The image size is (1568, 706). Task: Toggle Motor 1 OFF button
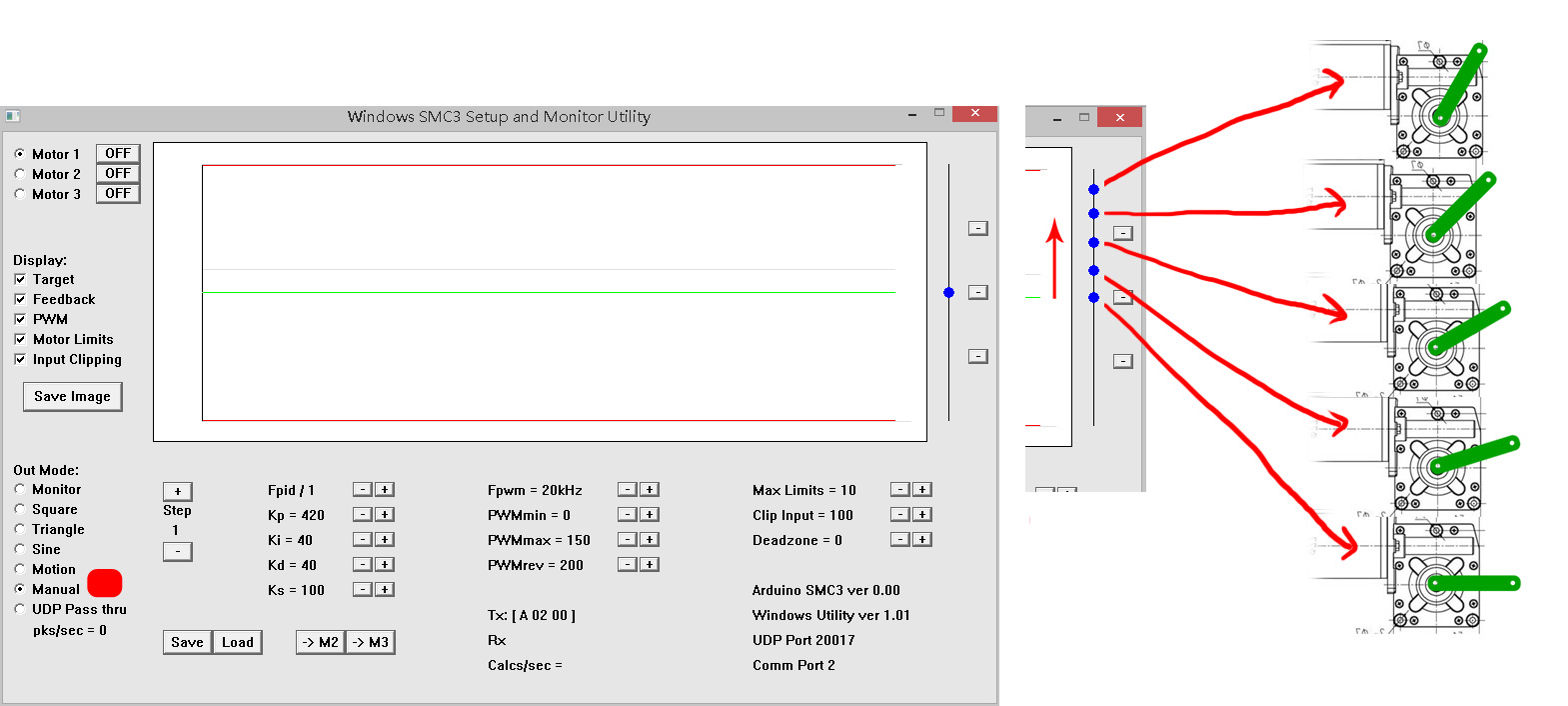point(118,154)
